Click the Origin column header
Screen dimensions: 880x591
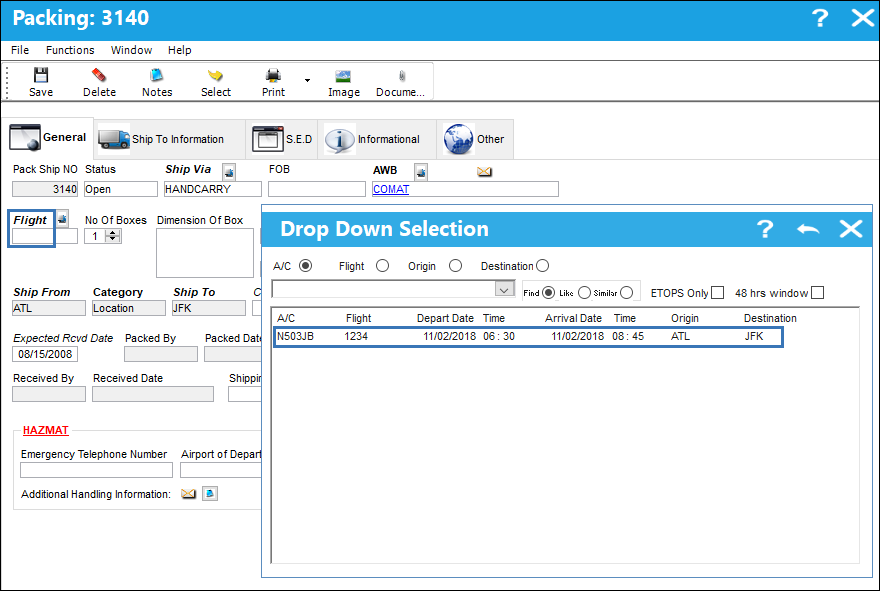(685, 318)
